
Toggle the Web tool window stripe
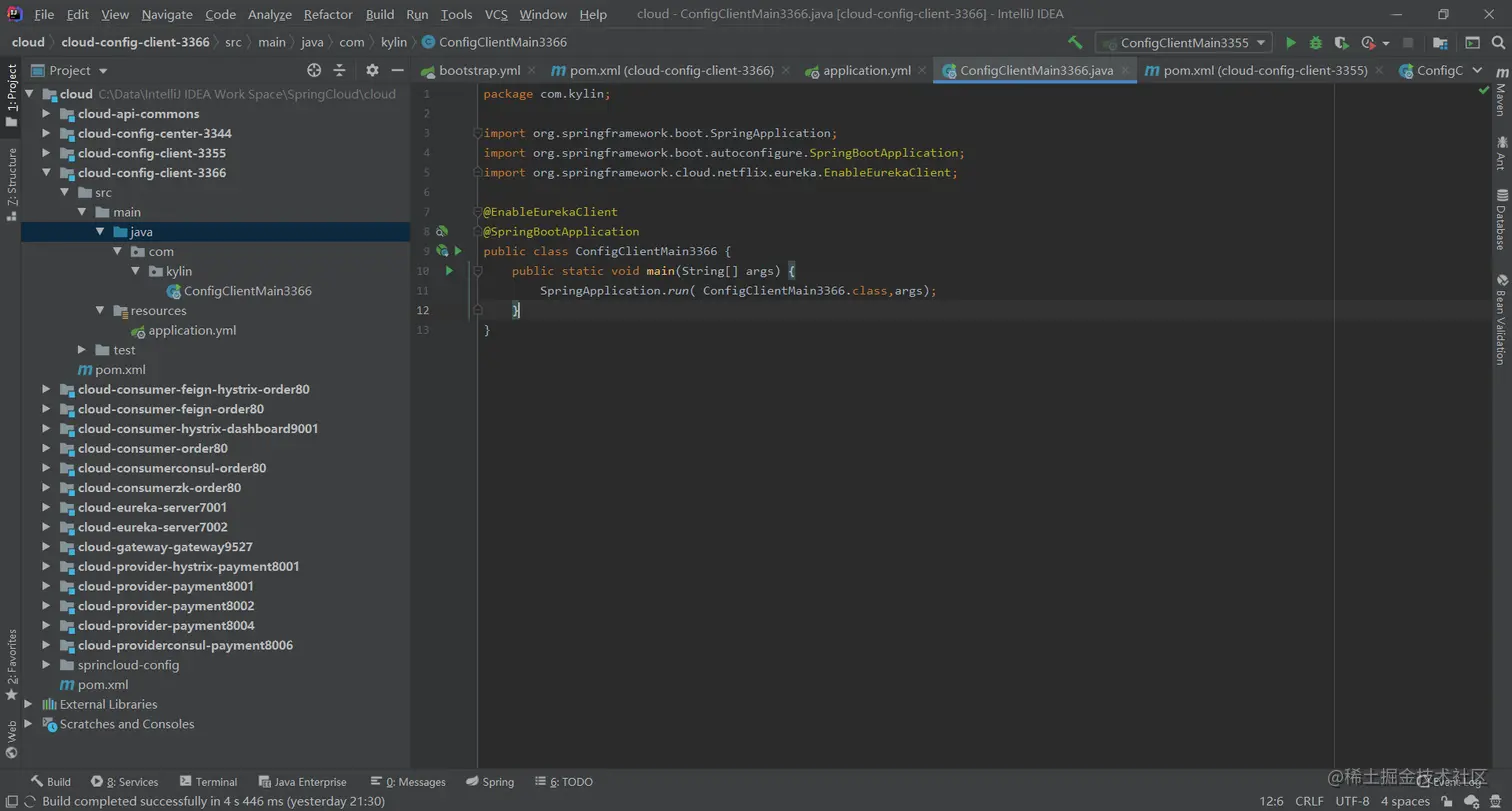[11, 741]
